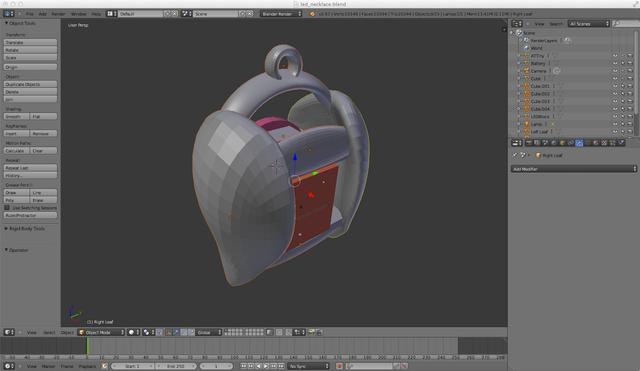Open the Material properties tab icon
Image resolution: width=640 pixels, height=371 pixels.
(596, 143)
